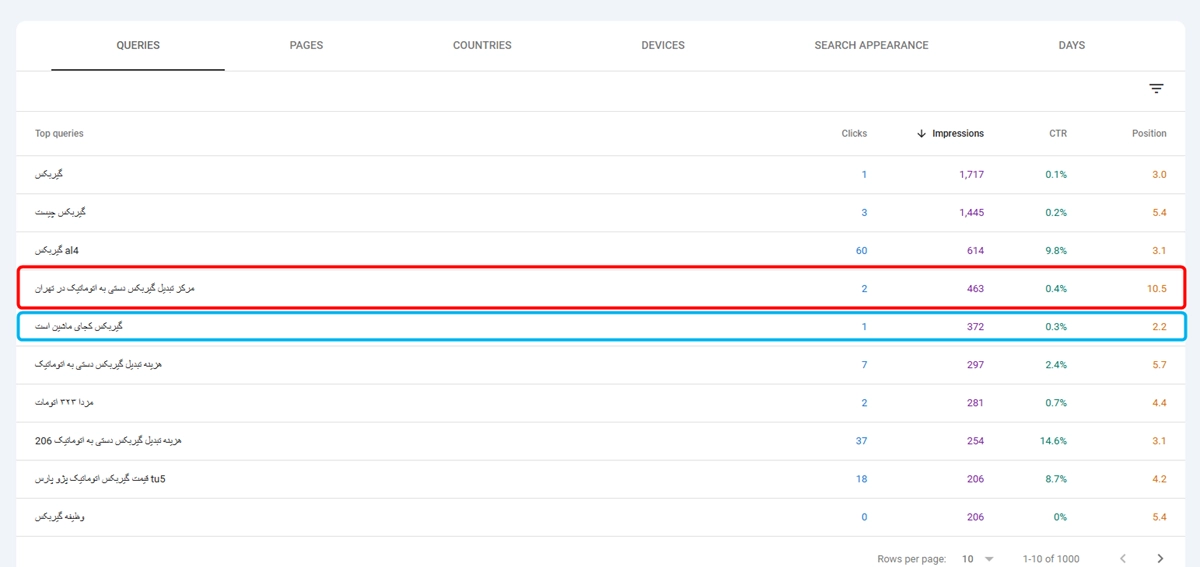Viewport: 1200px width, 567px height.
Task: Click the Top queries column header
Action: pos(60,134)
